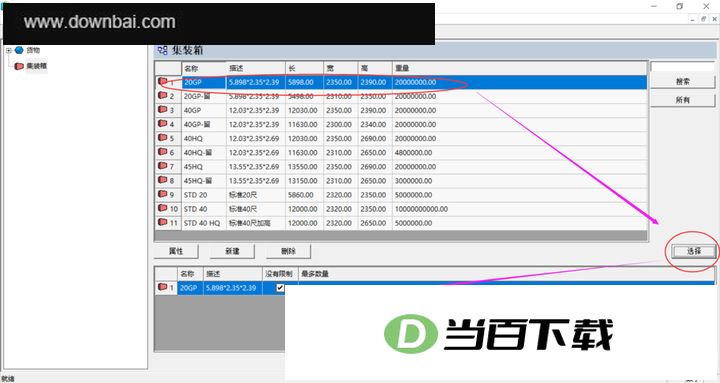Click the 没有限制 column header in lower table

point(280,274)
